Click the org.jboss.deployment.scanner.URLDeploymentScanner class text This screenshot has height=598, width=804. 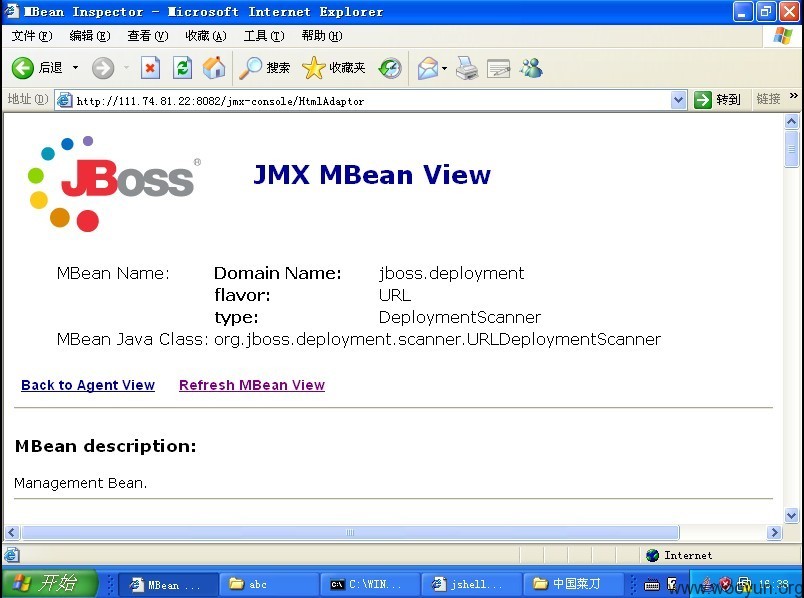(x=437, y=340)
